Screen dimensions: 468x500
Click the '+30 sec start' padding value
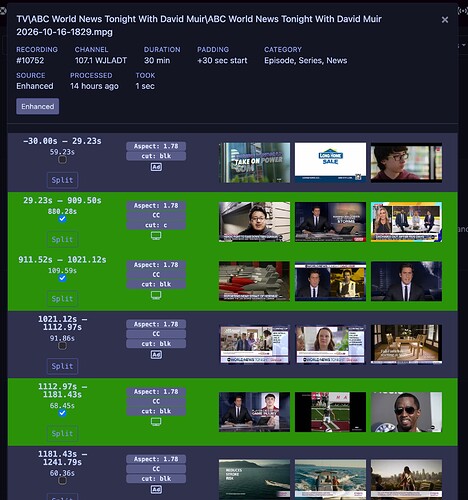tap(222, 61)
